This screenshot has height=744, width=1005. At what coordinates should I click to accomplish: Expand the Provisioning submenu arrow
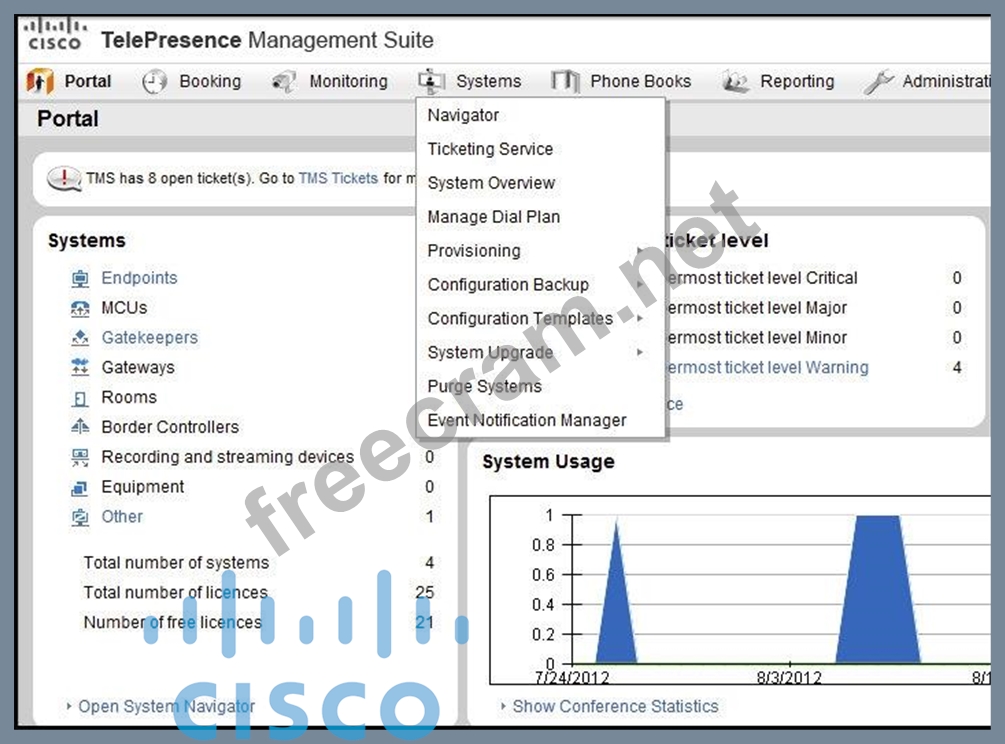(x=640, y=251)
